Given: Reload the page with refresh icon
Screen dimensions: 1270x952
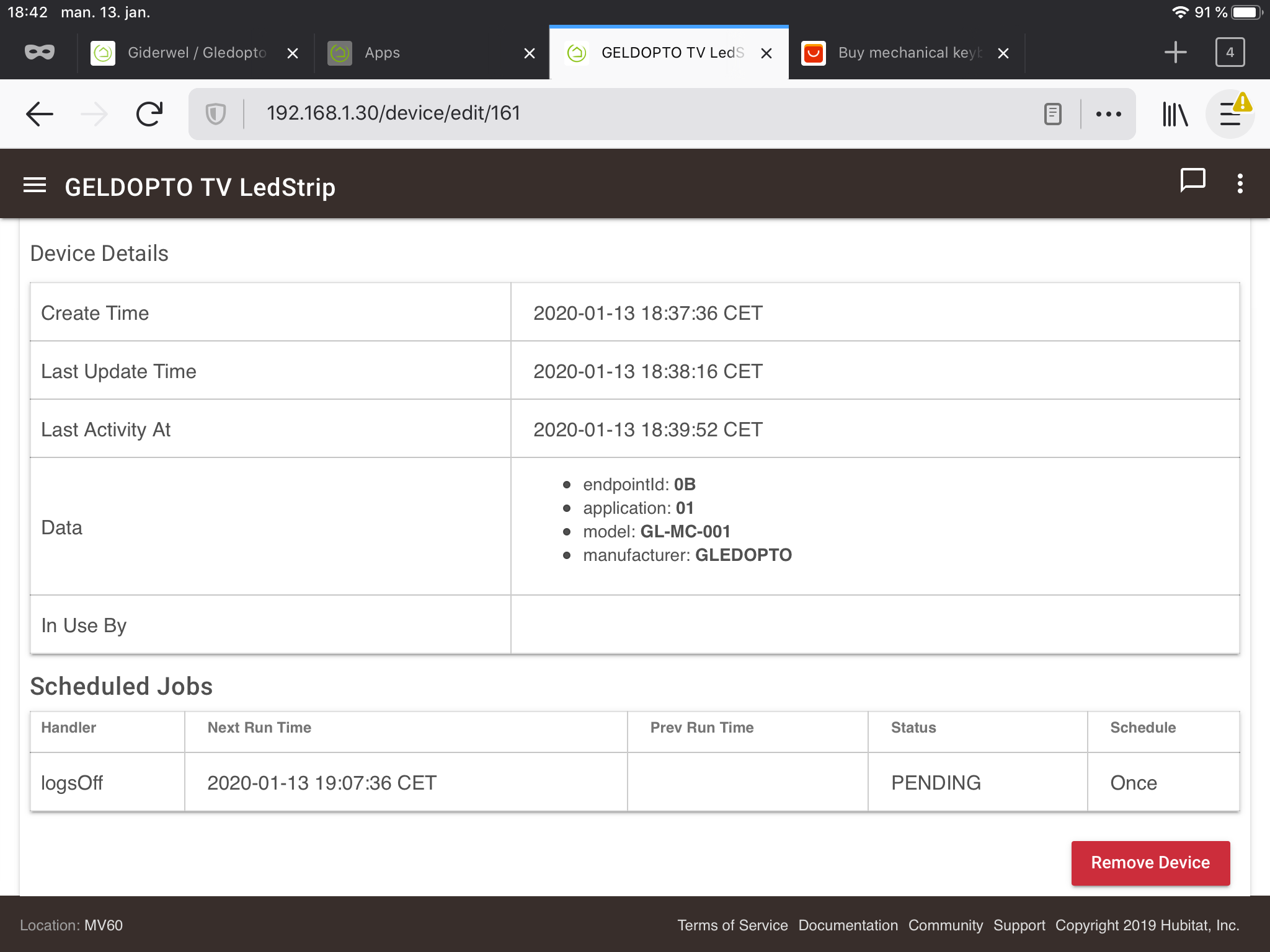Looking at the screenshot, I should click(149, 114).
